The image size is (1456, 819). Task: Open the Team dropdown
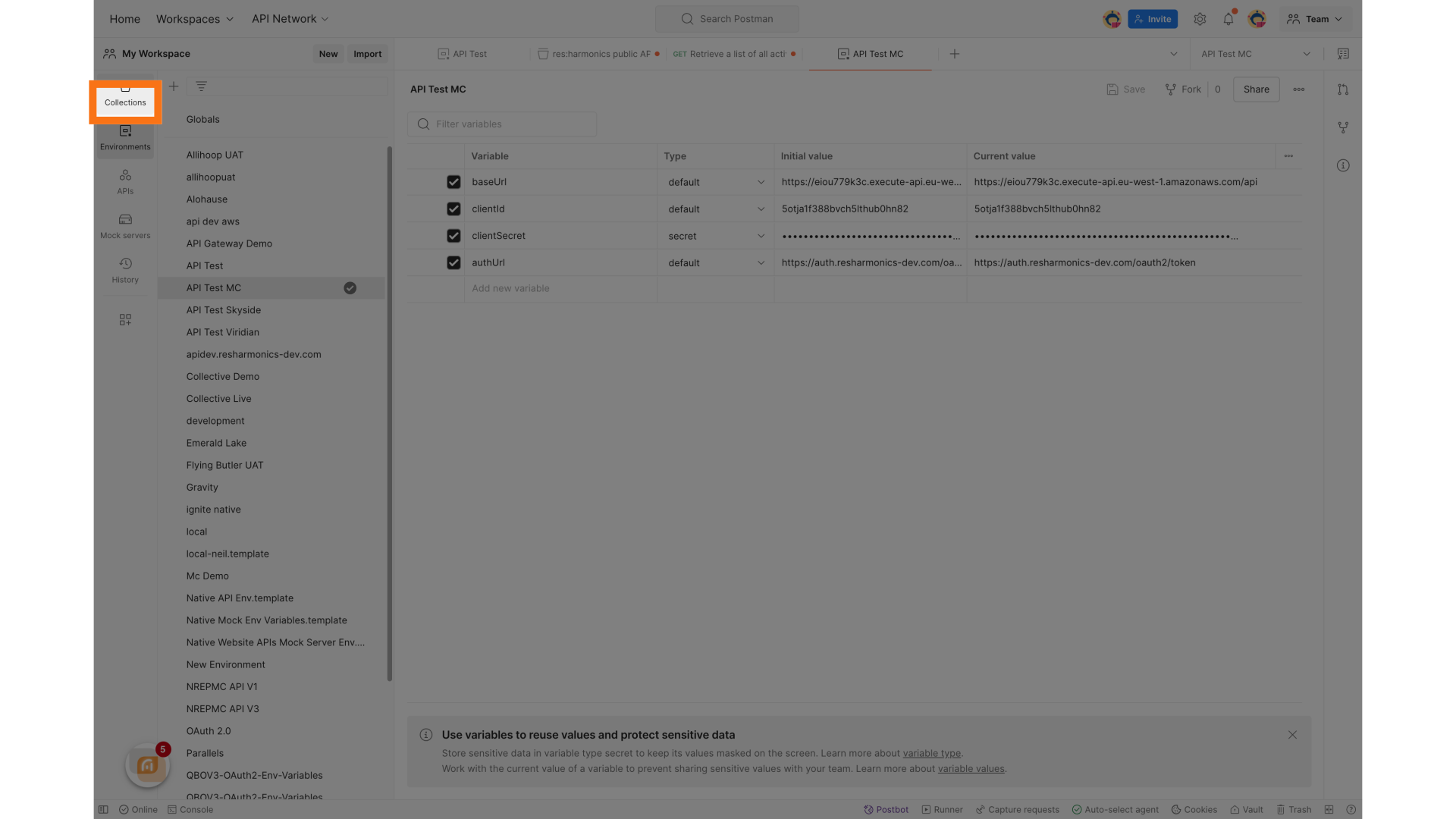coord(1315,19)
